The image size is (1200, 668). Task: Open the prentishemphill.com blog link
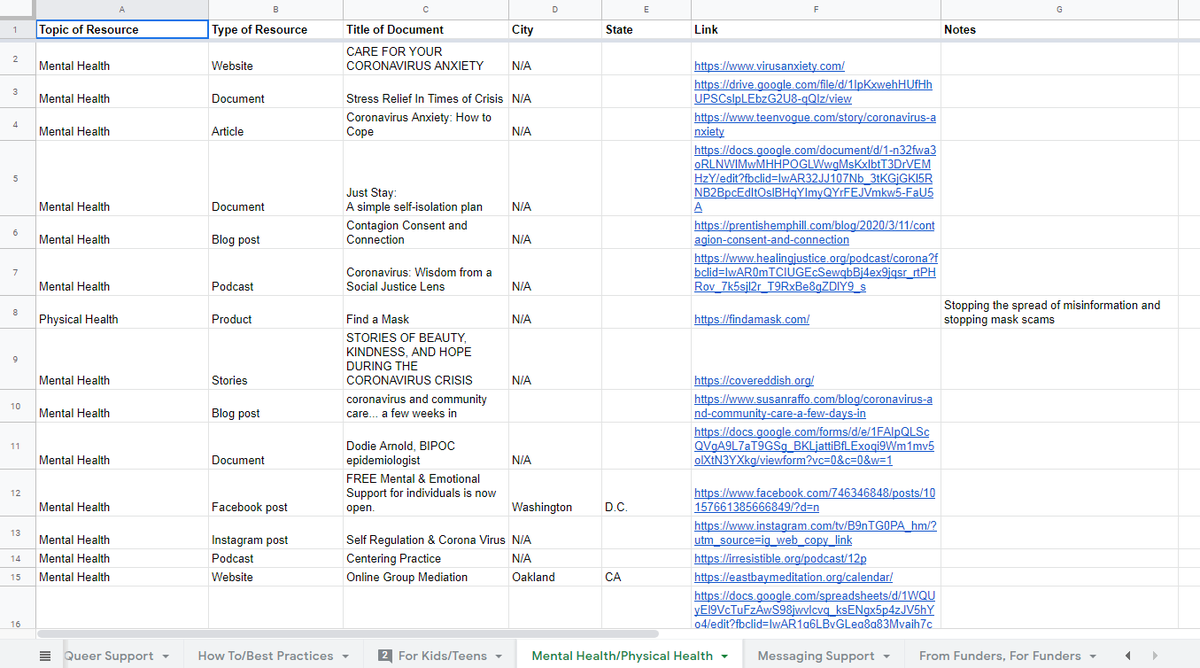(x=814, y=232)
